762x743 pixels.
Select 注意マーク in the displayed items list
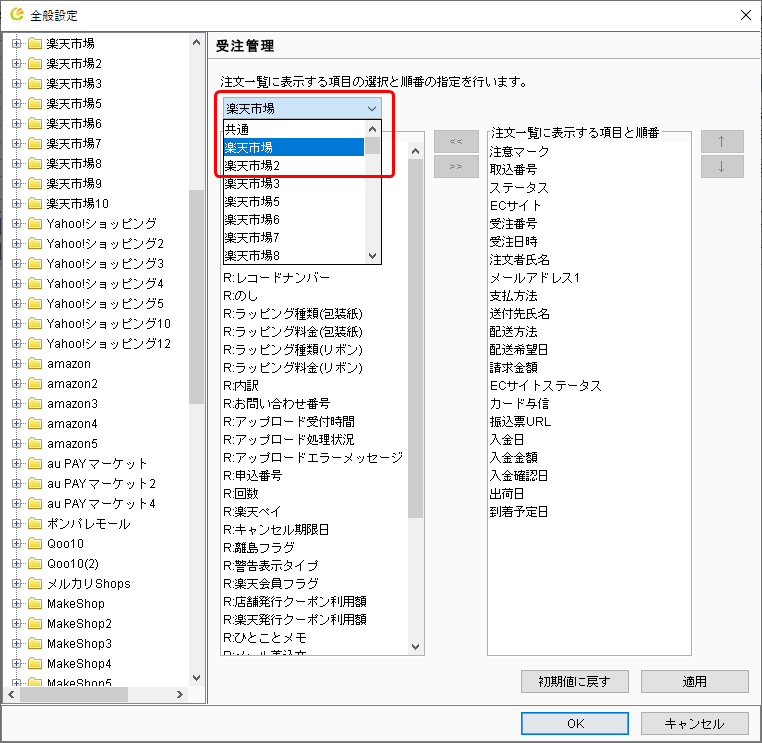tap(519, 152)
